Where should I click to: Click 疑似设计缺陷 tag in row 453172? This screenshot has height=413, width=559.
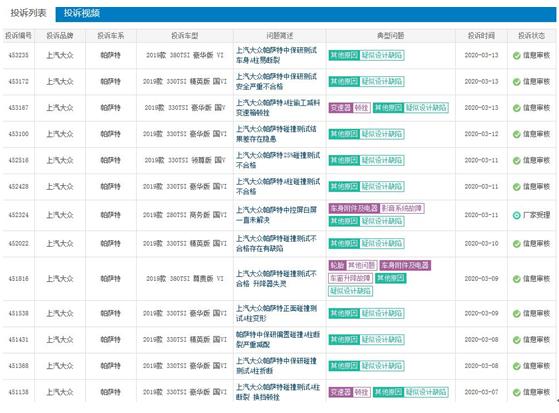point(381,82)
